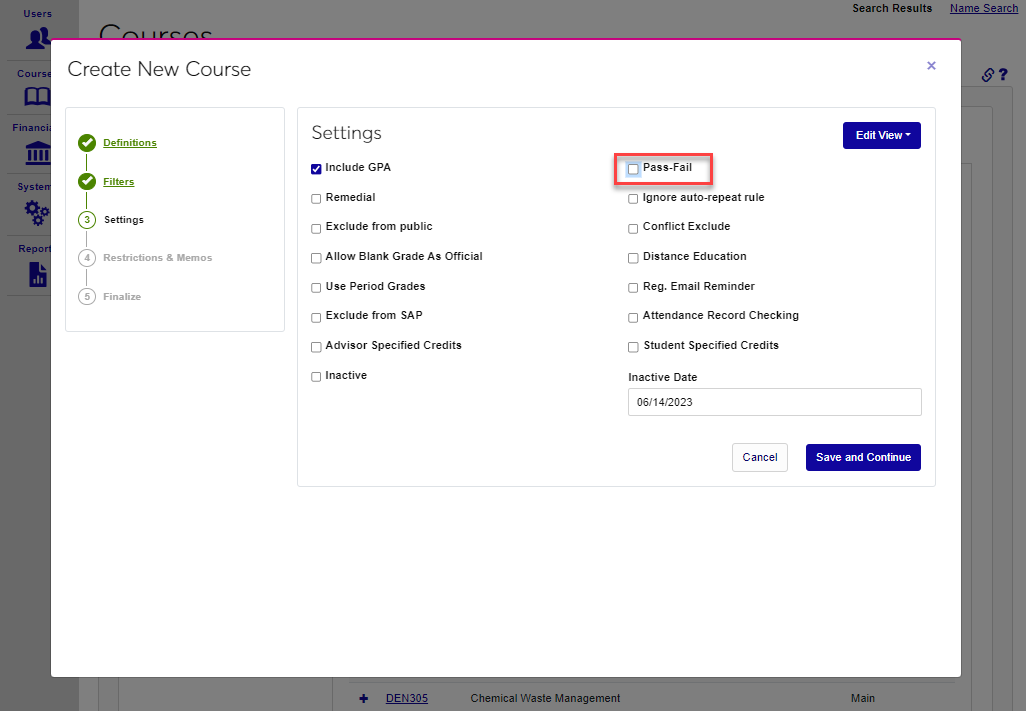Expand the DEN305 row plus icon

[x=364, y=699]
